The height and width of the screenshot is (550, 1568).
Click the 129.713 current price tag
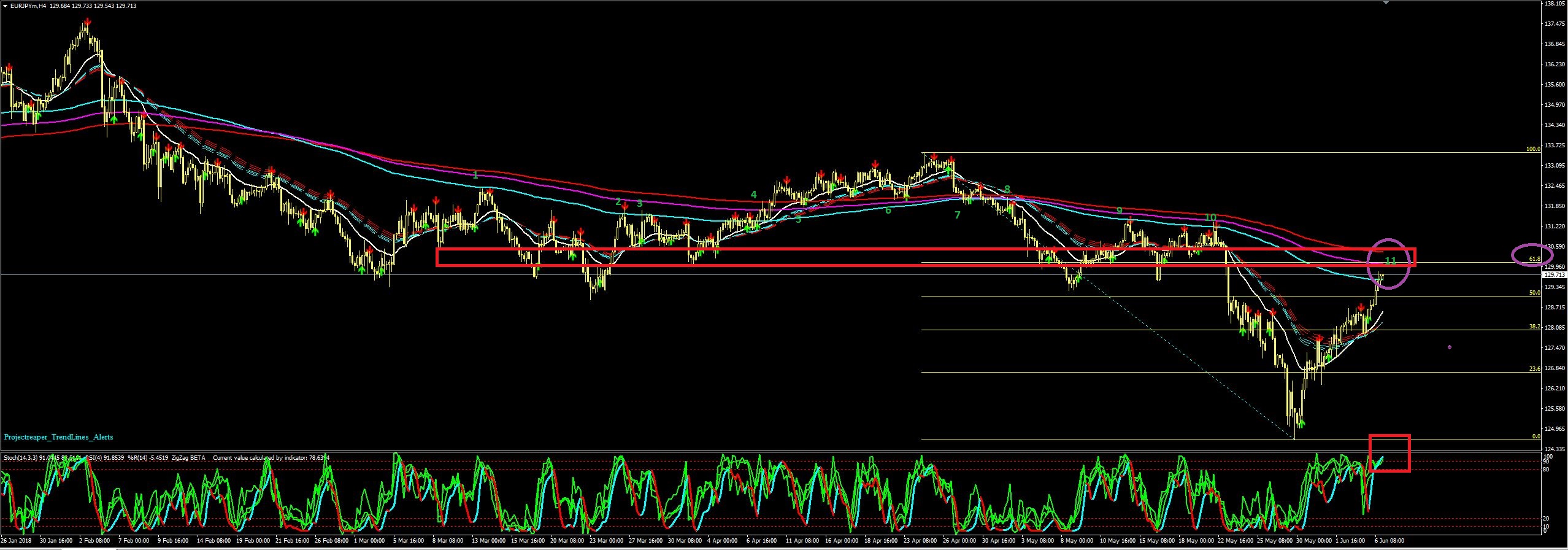coord(1554,275)
